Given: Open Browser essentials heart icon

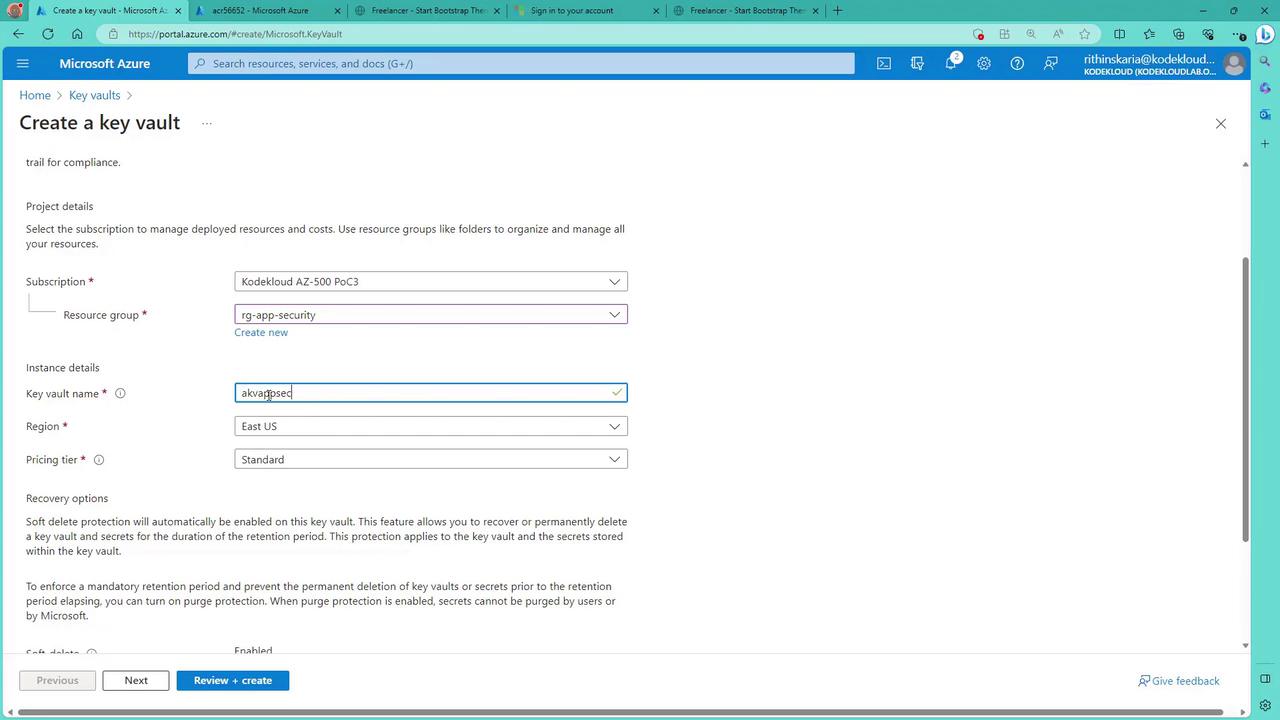Looking at the screenshot, I should point(1208,34).
